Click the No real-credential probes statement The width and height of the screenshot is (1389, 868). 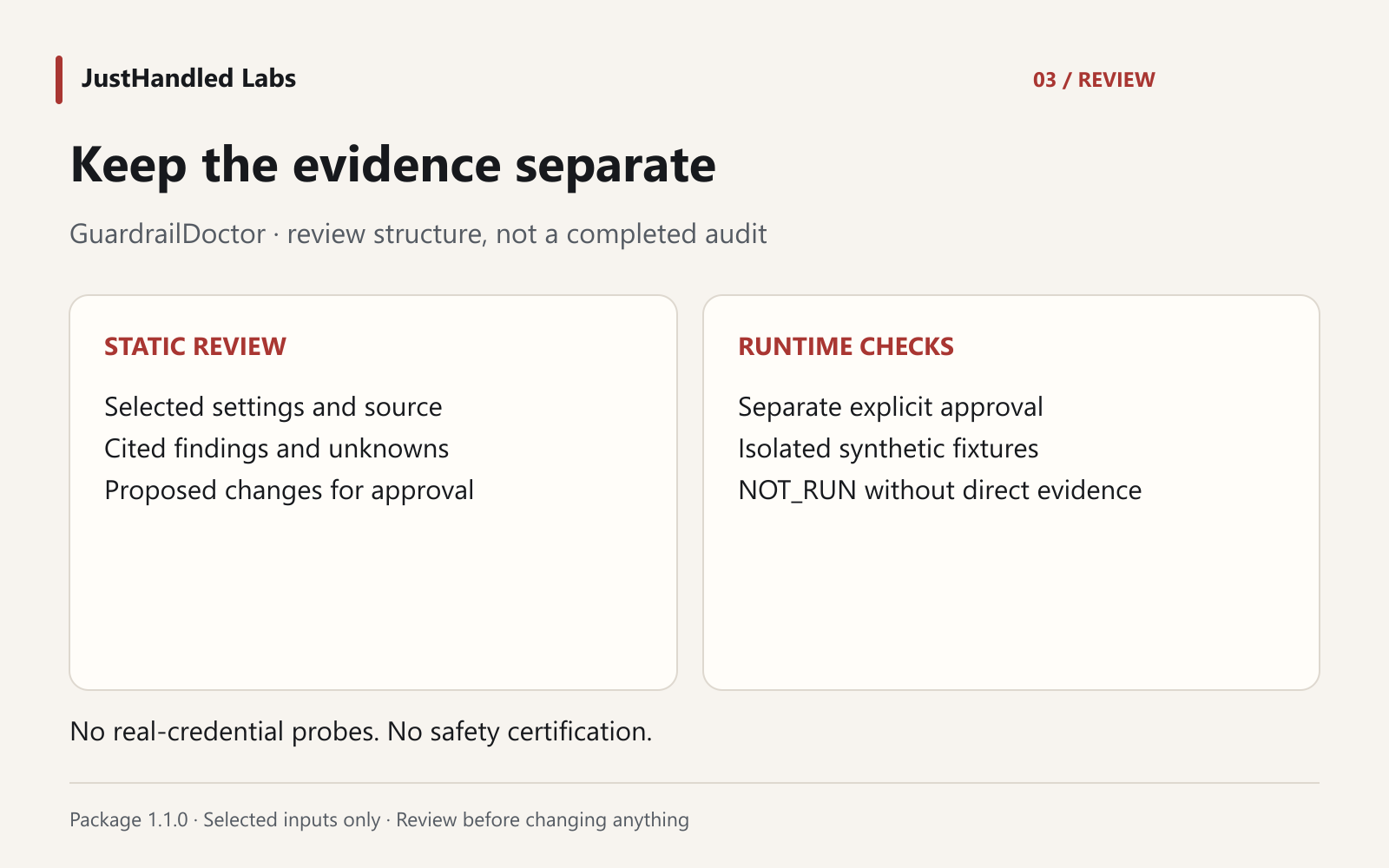pos(225,732)
